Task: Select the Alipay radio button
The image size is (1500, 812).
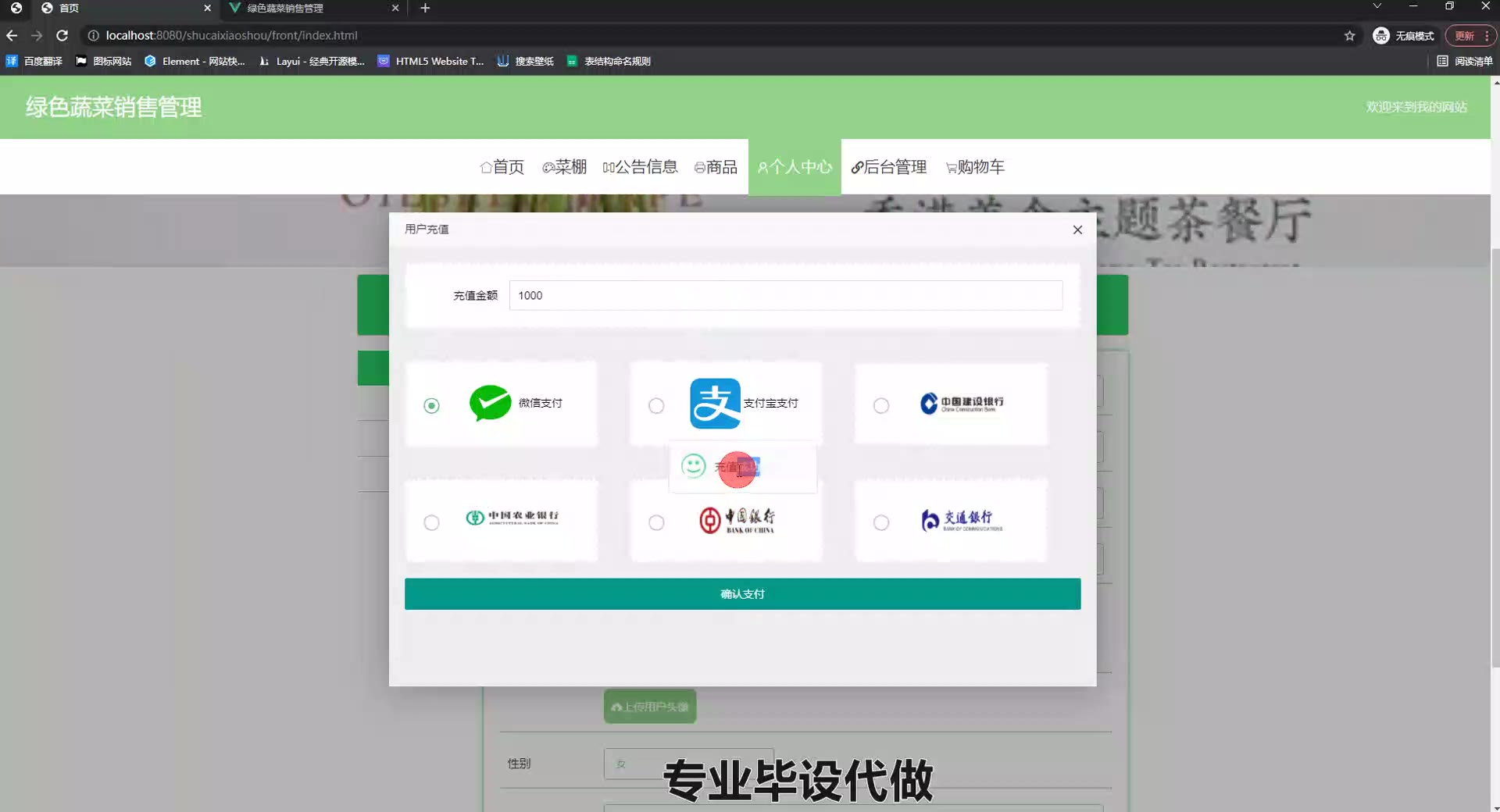Action: (x=656, y=405)
